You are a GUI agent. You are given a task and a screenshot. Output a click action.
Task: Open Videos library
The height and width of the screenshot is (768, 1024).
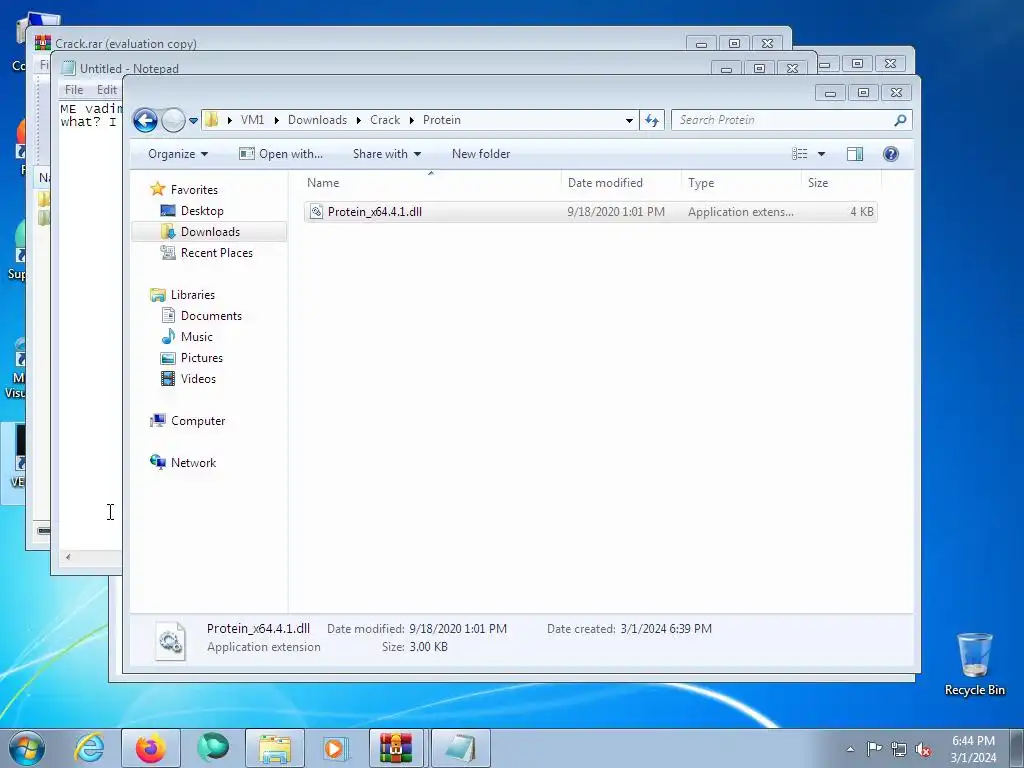198,379
